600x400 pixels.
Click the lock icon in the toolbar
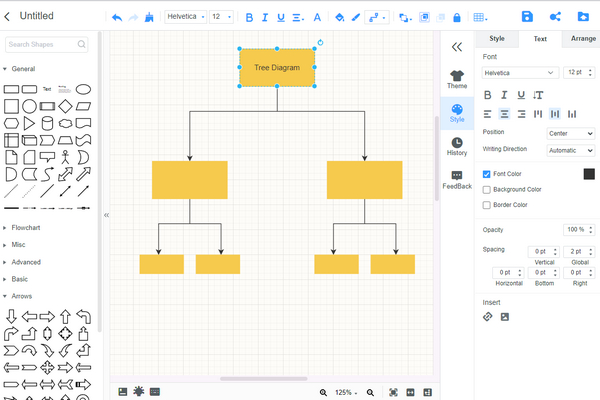[x=457, y=17]
